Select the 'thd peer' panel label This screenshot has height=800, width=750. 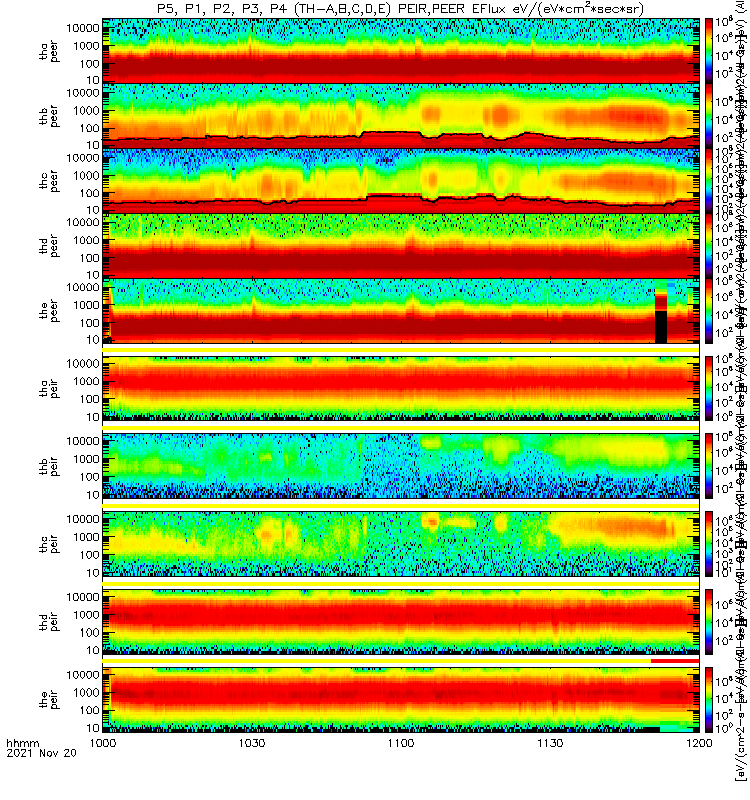[x=49, y=246]
